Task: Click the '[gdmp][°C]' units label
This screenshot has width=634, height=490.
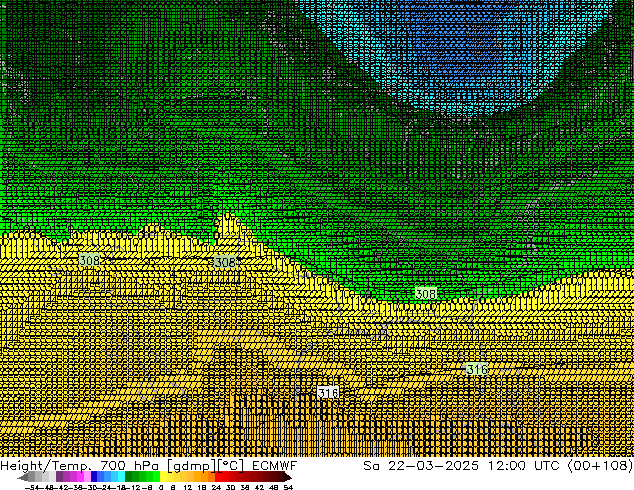Action: point(205,466)
